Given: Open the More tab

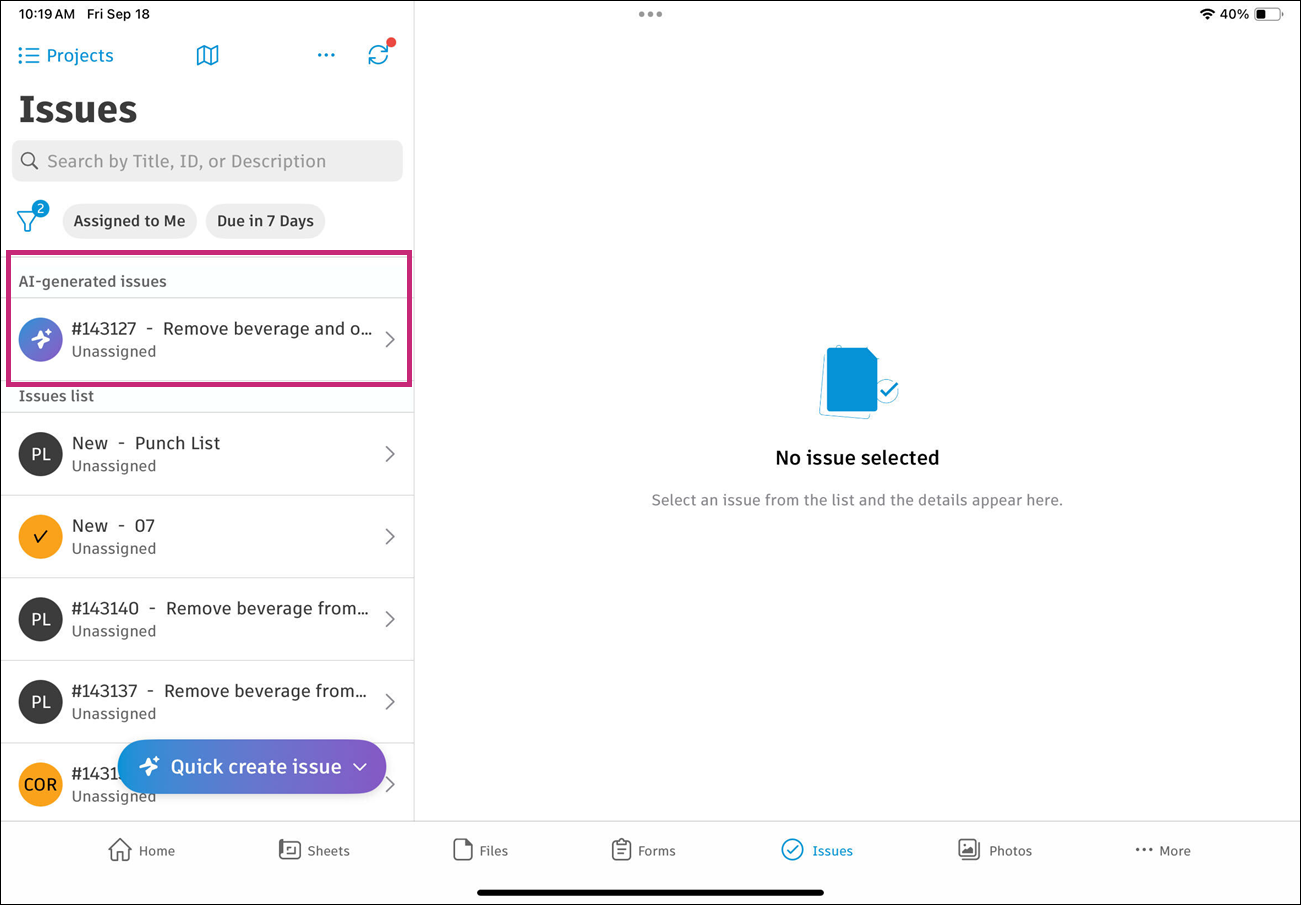Looking at the screenshot, I should coord(1163,850).
